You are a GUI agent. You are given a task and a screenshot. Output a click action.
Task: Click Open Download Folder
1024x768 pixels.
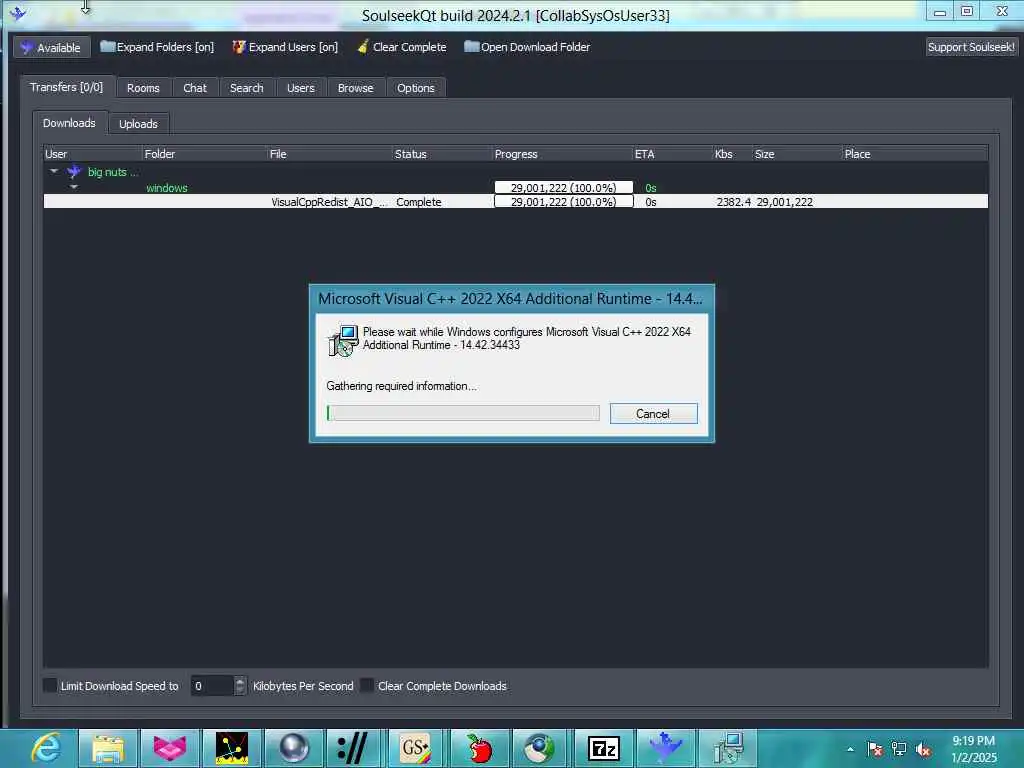point(527,47)
